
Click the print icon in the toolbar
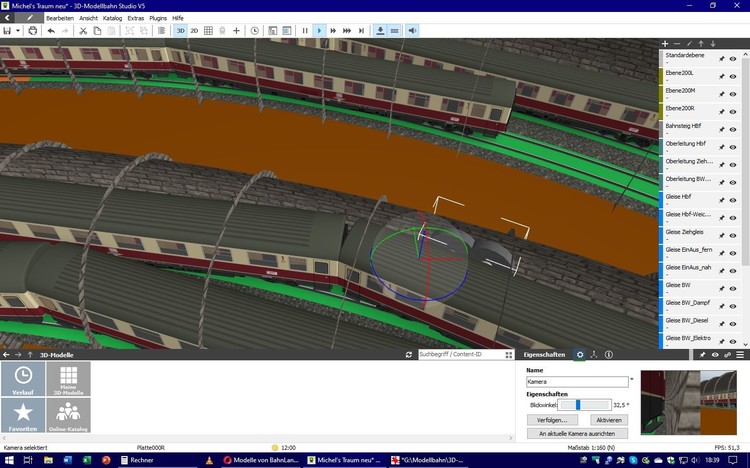click(x=33, y=31)
